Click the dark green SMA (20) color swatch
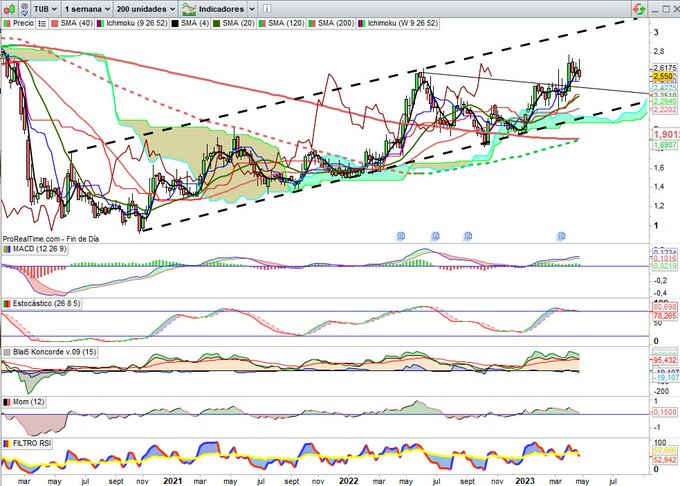 click(217, 23)
